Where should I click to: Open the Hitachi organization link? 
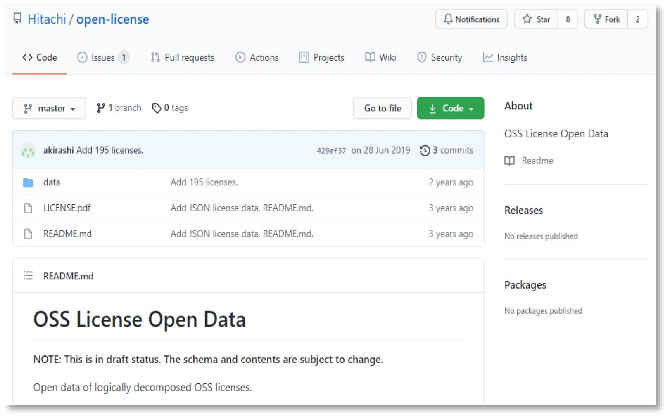(49, 20)
